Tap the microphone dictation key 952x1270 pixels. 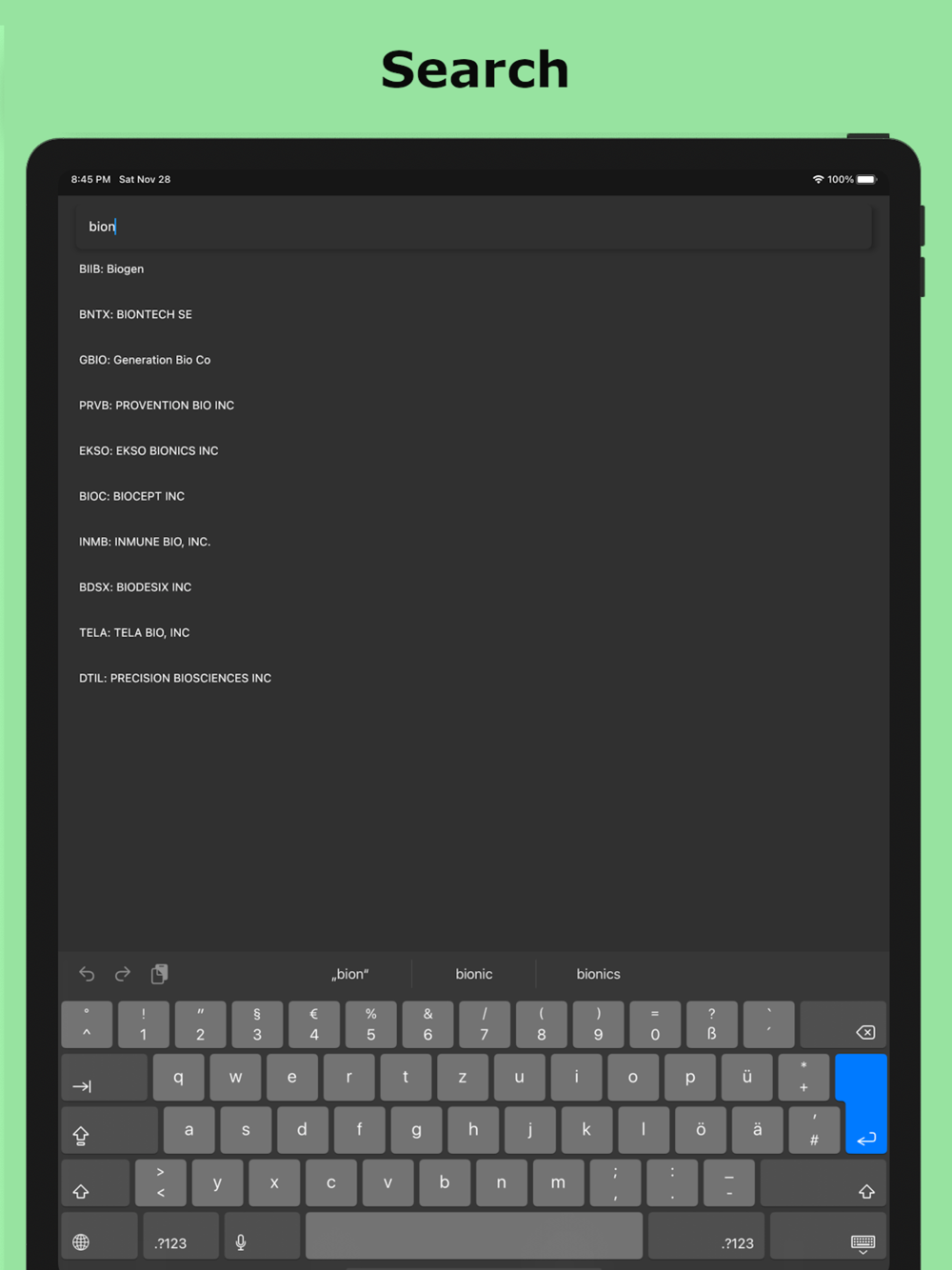pyautogui.click(x=262, y=1236)
